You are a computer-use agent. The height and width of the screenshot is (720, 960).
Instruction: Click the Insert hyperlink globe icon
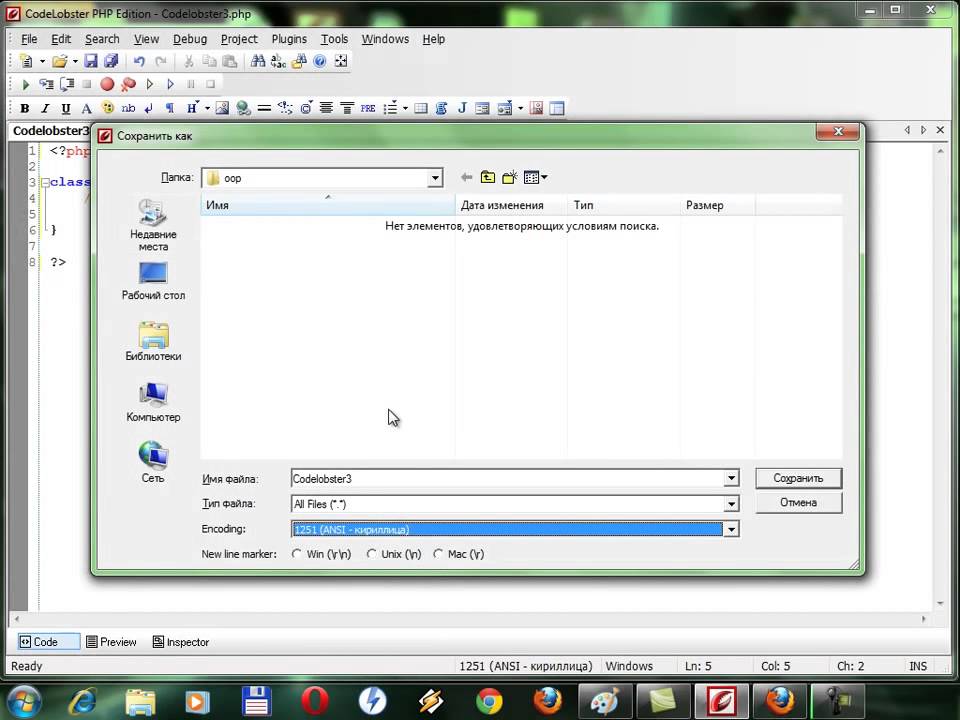tap(243, 108)
